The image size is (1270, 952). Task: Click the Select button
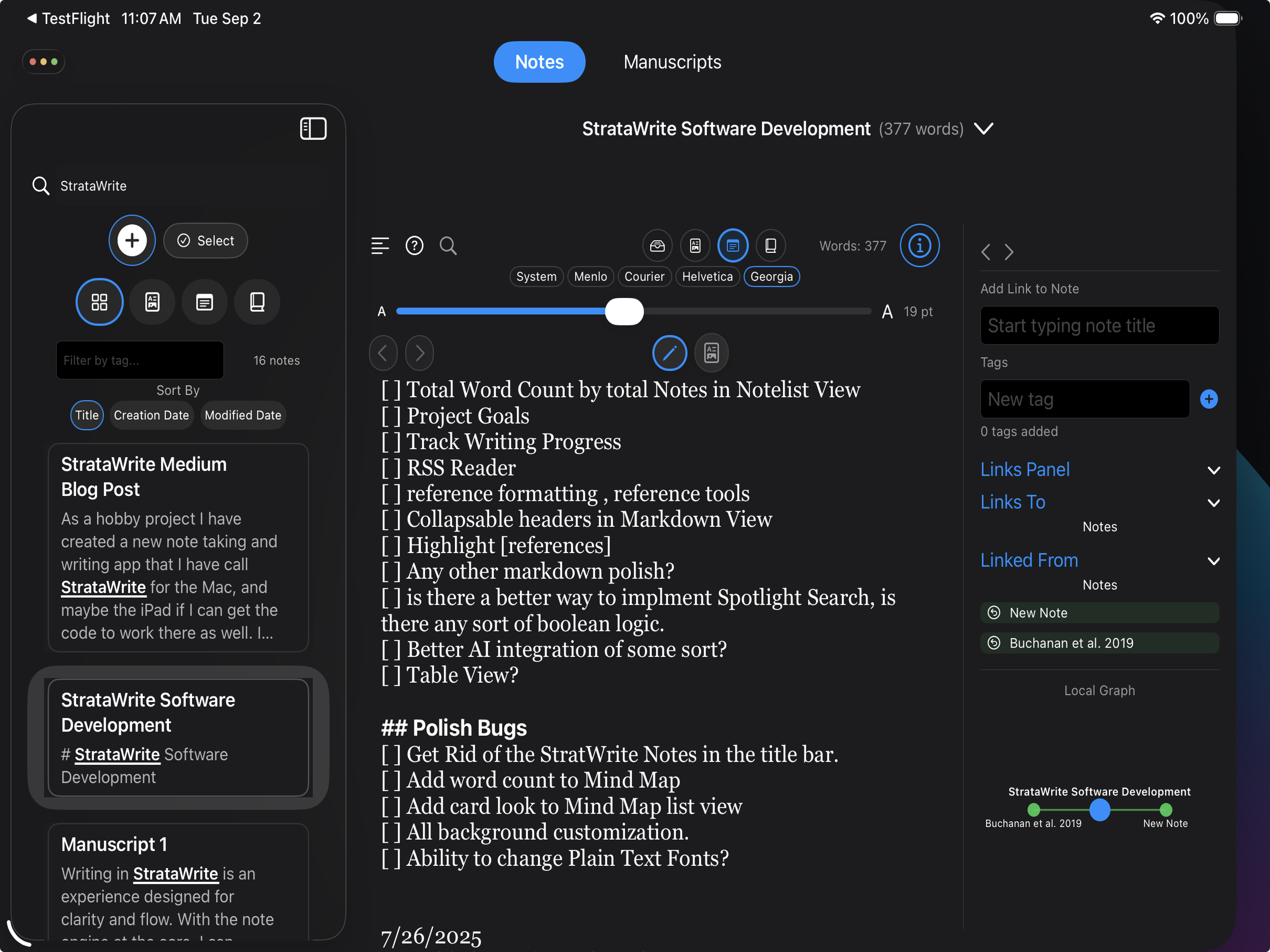(205, 240)
